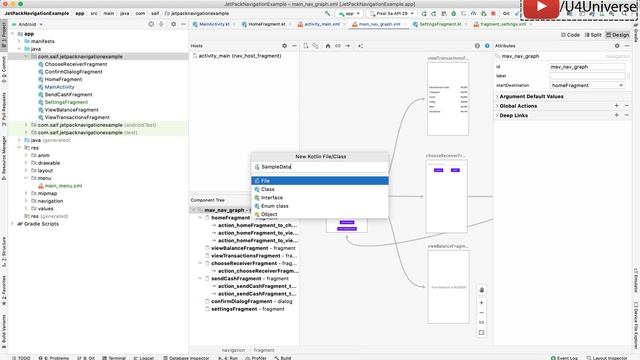This screenshot has height=360, width=640.
Task: Open the startDestination homeFragment dropdown
Action: (x=587, y=85)
